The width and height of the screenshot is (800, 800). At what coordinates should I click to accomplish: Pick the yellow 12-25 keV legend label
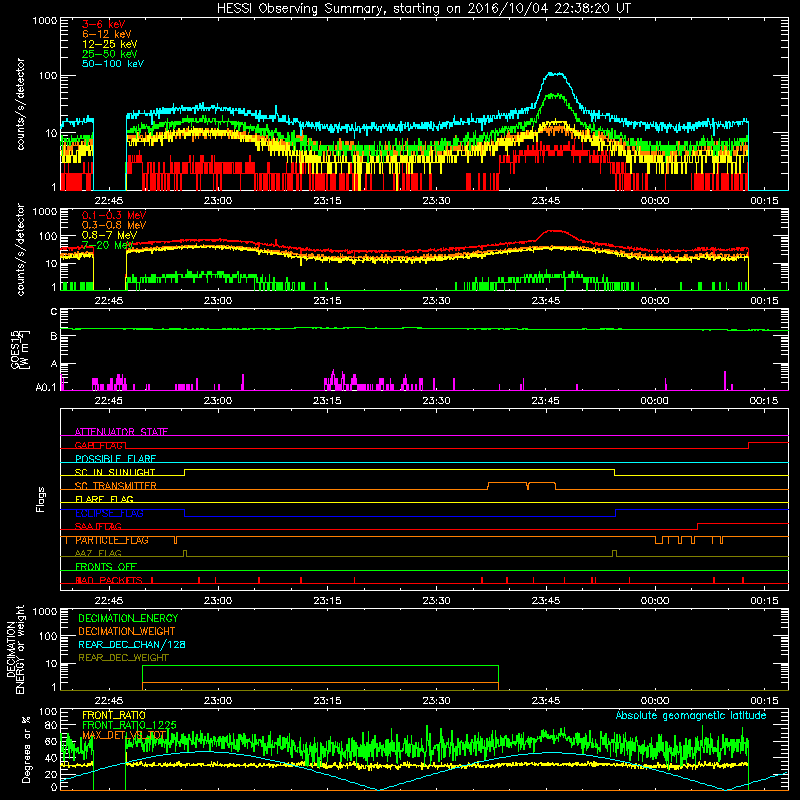pos(109,44)
